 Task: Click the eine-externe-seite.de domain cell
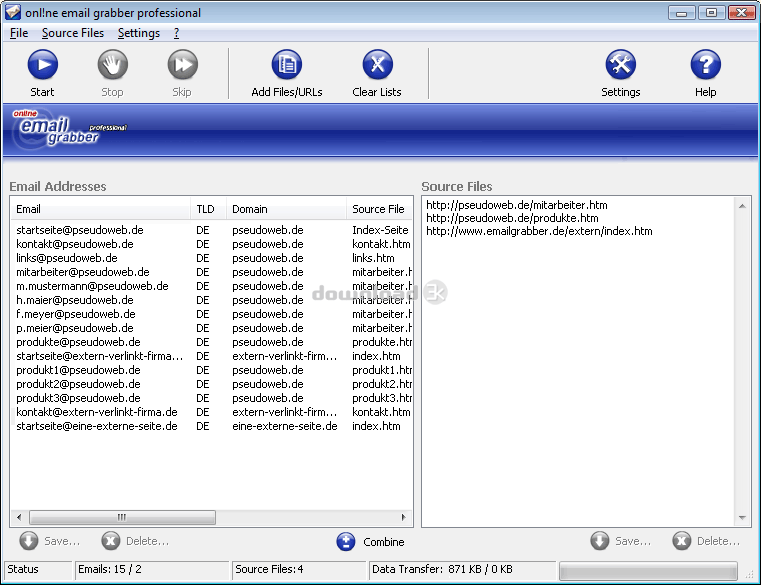pyautogui.click(x=285, y=426)
